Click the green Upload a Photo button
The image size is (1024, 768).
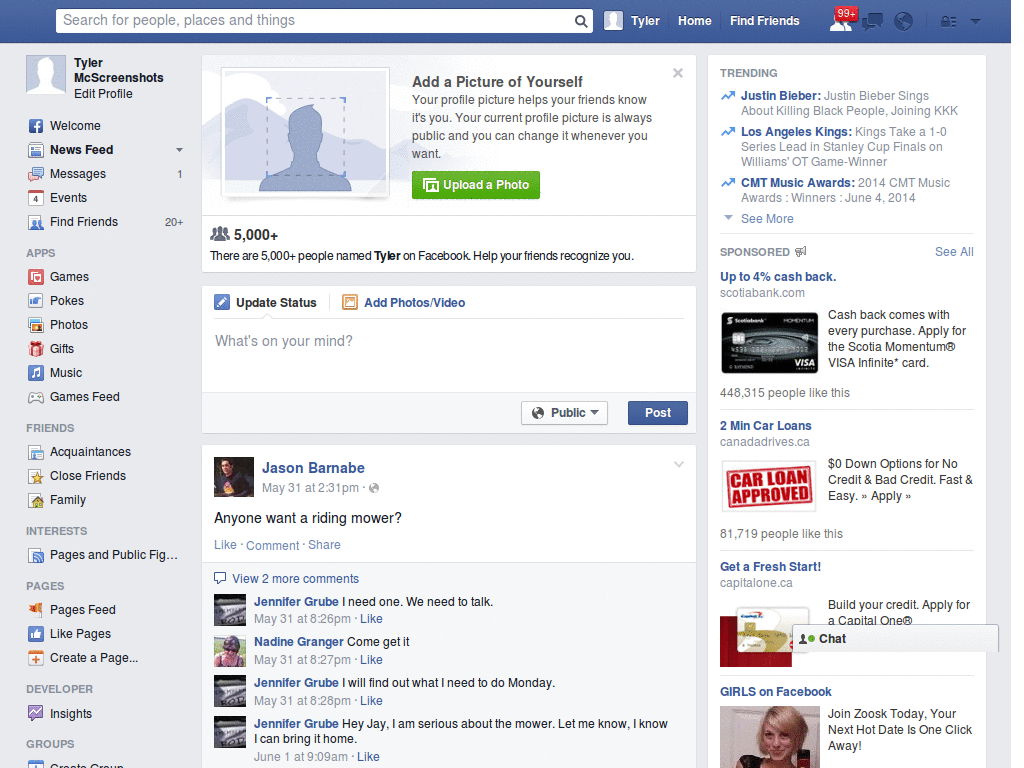475,185
